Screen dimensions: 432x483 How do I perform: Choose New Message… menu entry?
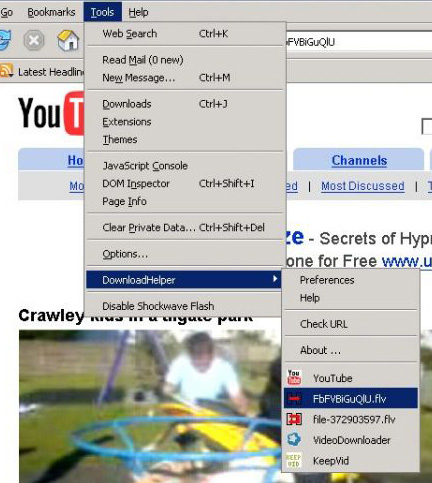(x=185, y=78)
